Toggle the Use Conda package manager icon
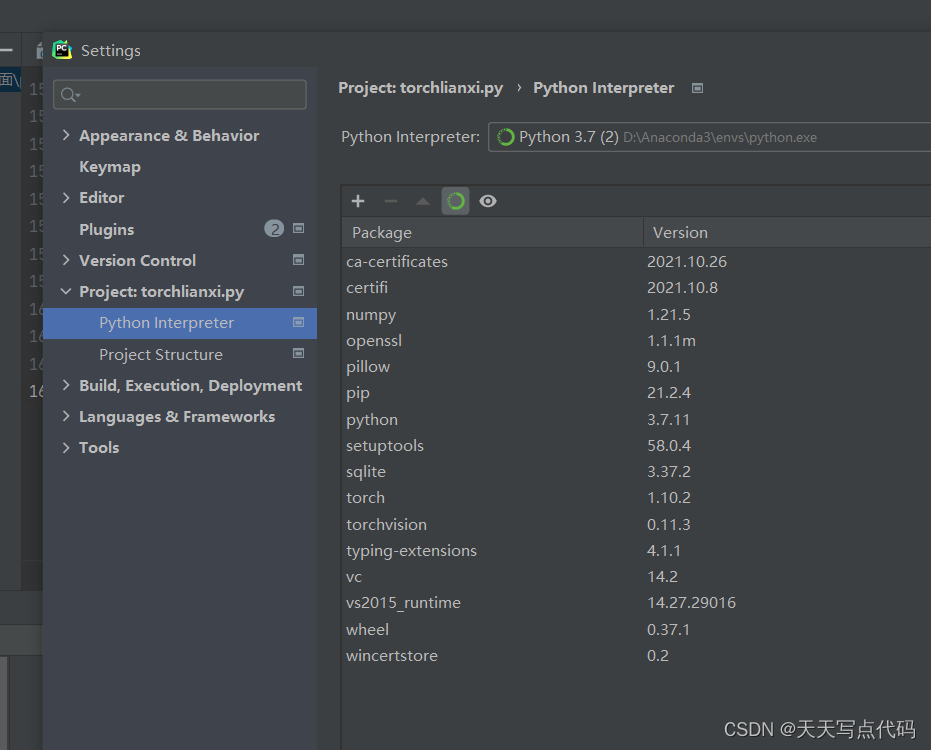This screenshot has height=750, width=931. (x=455, y=201)
